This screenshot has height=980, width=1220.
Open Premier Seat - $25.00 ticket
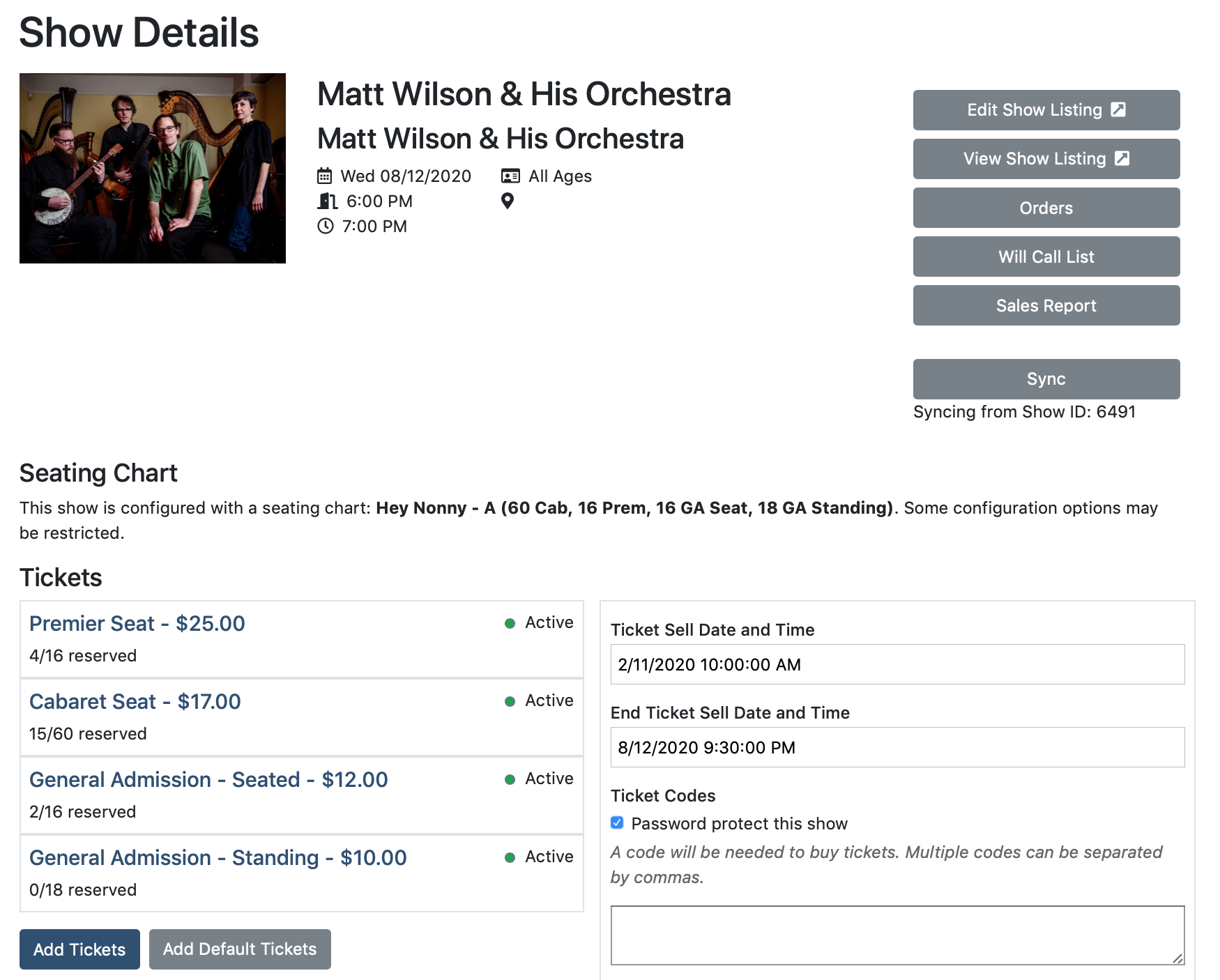point(137,623)
